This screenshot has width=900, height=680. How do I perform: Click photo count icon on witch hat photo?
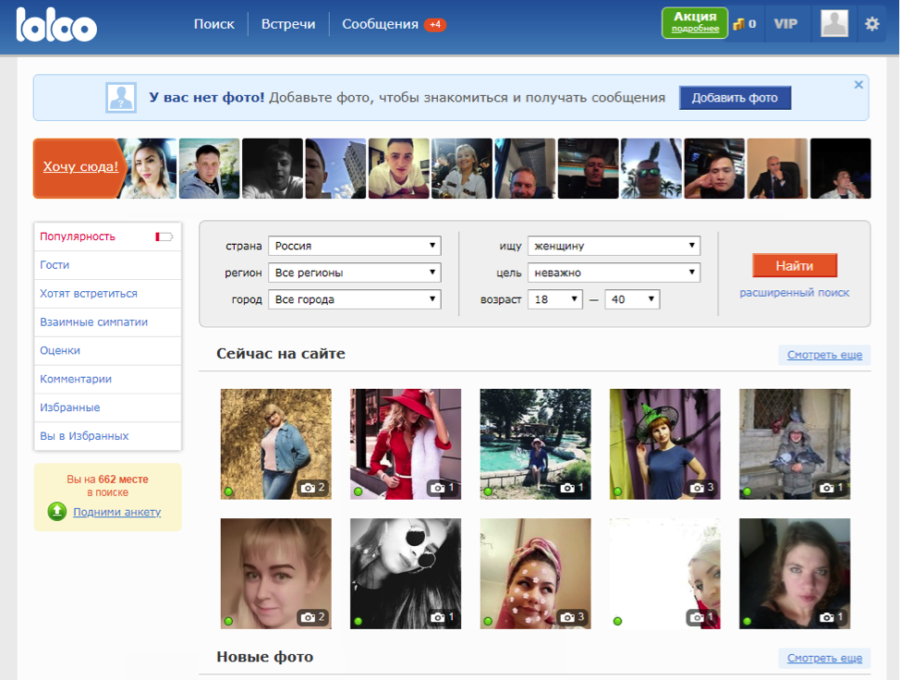click(702, 488)
